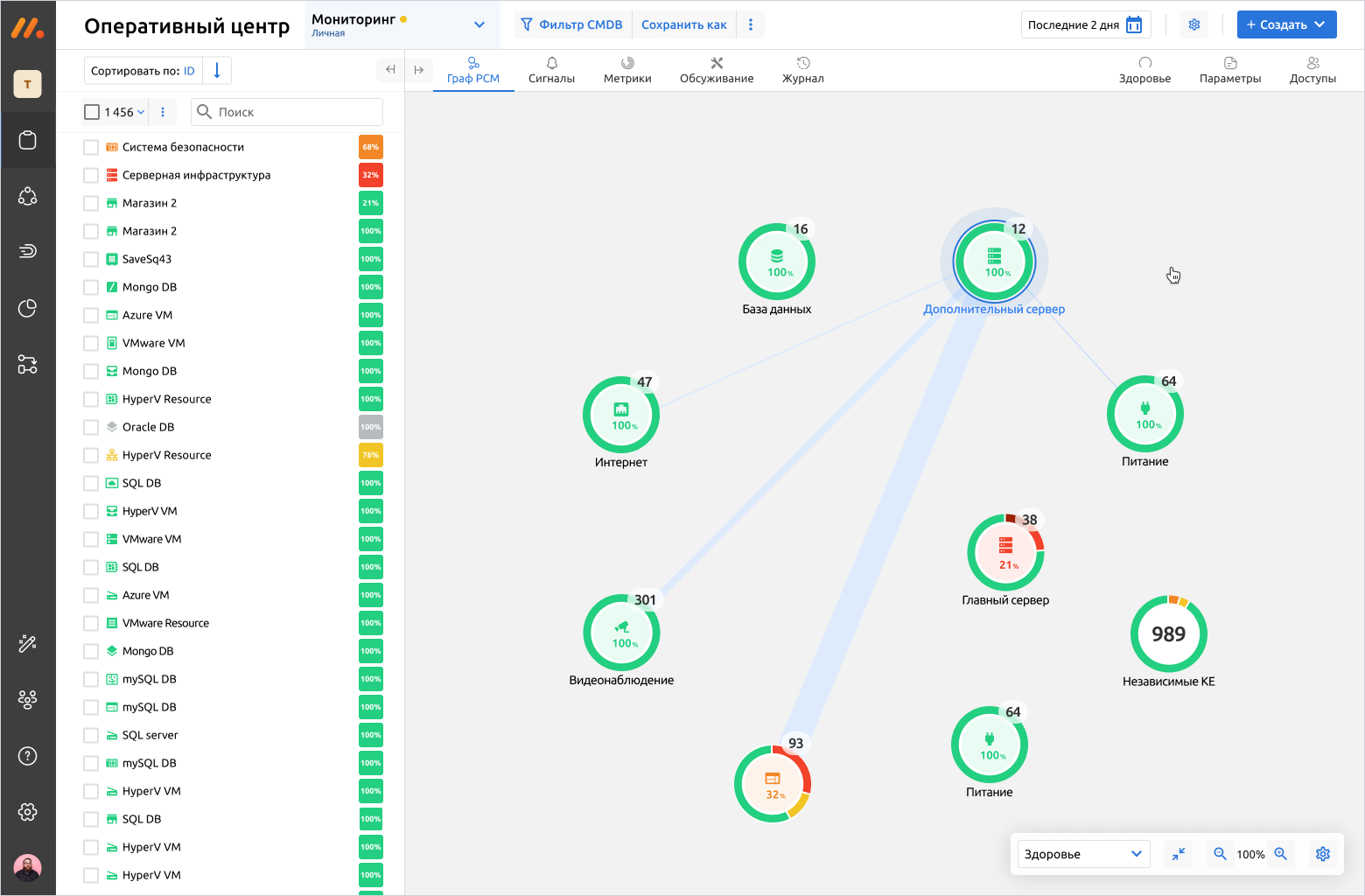Image resolution: width=1365 pixels, height=896 pixels.
Task: Click the 68% health badge of Система безопасности
Action: tap(371, 147)
